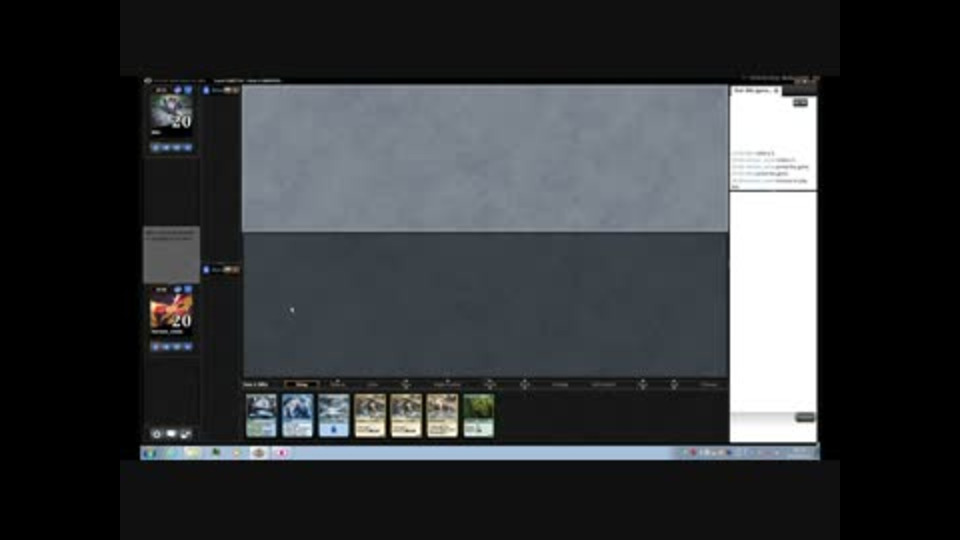Open the Windows Start button
Image resolution: width=960 pixels, height=540 pixels.
tap(150, 453)
